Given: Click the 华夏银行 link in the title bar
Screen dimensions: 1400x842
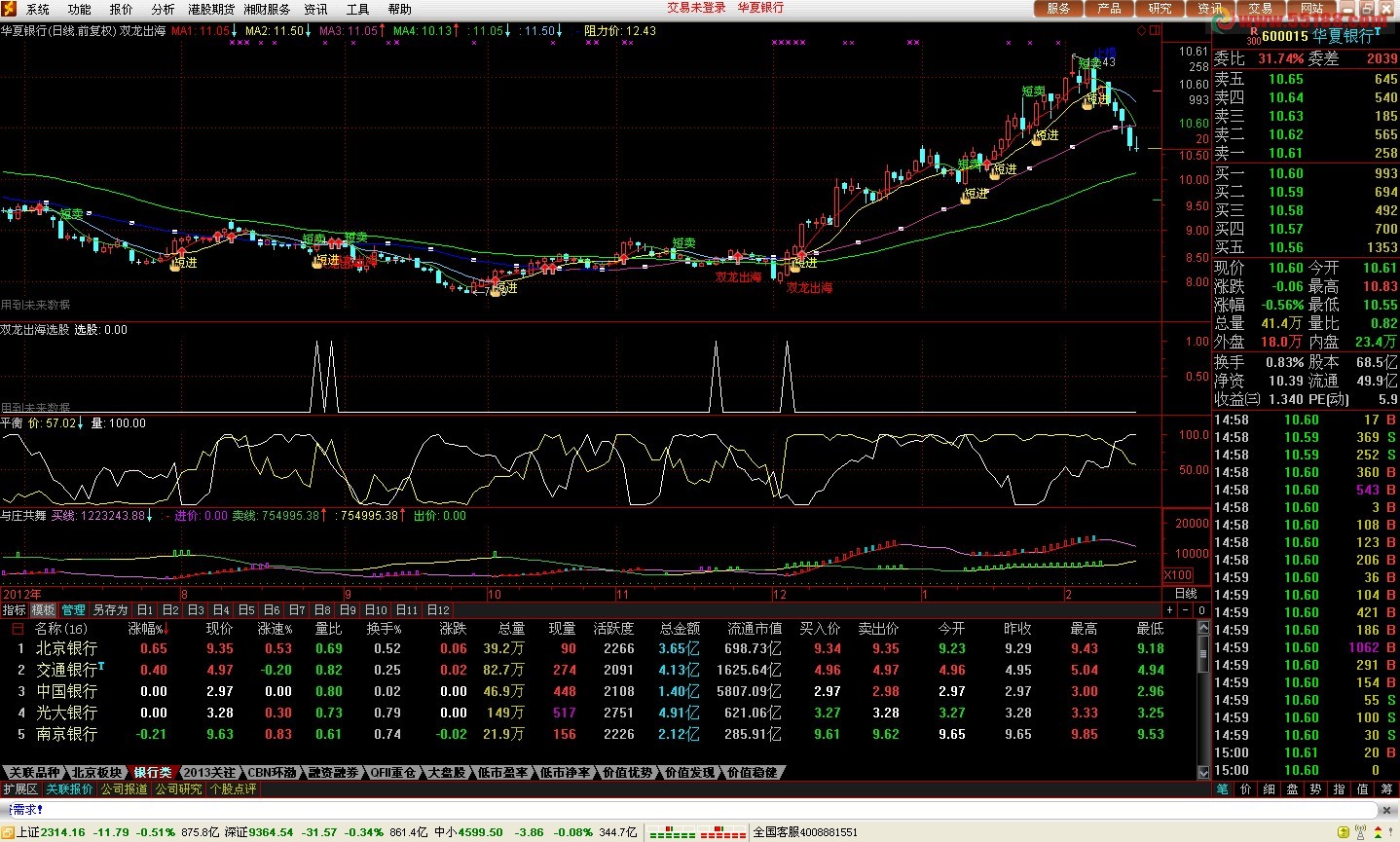Looking at the screenshot, I should tap(760, 8).
